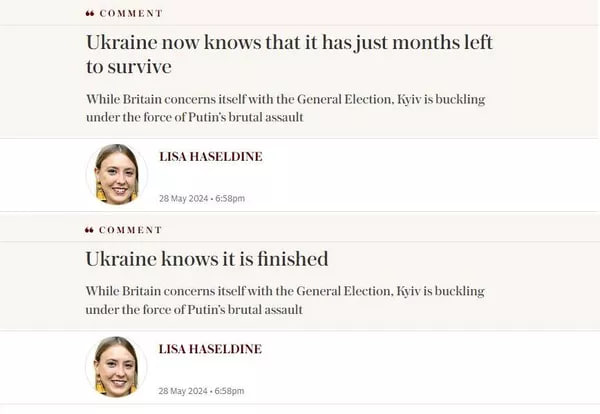Open headline 'Ukraine knows it is finished'
Viewport: 600px width, 414px height.
pyautogui.click(x=207, y=259)
